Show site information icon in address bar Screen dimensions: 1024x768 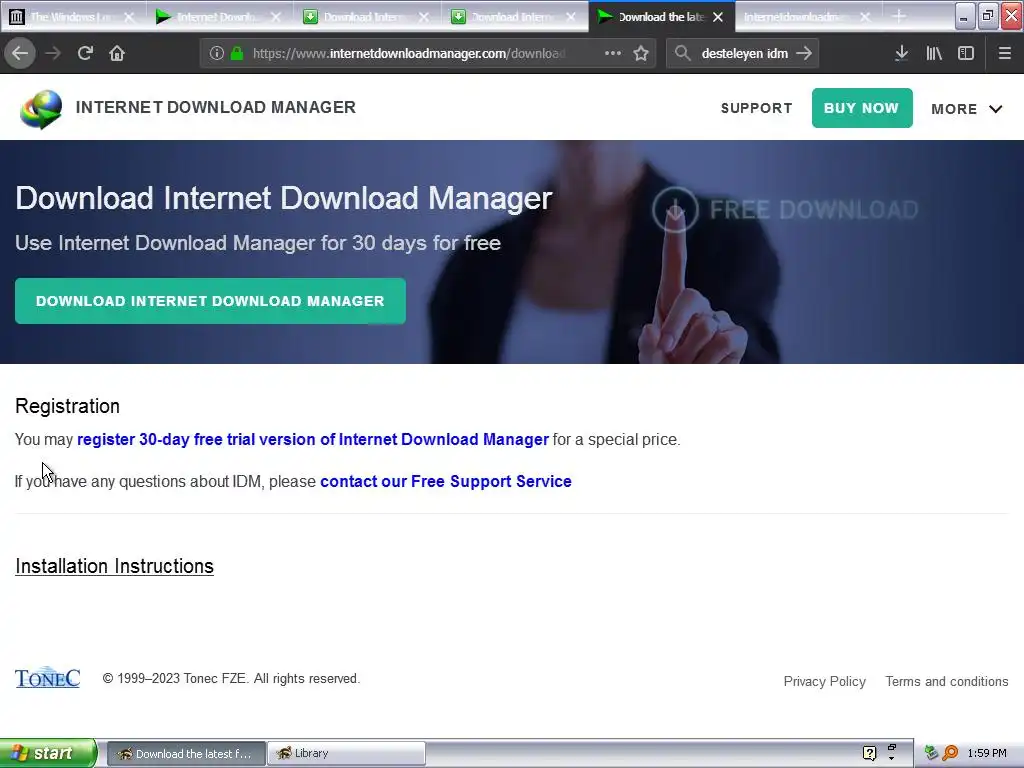(x=217, y=54)
